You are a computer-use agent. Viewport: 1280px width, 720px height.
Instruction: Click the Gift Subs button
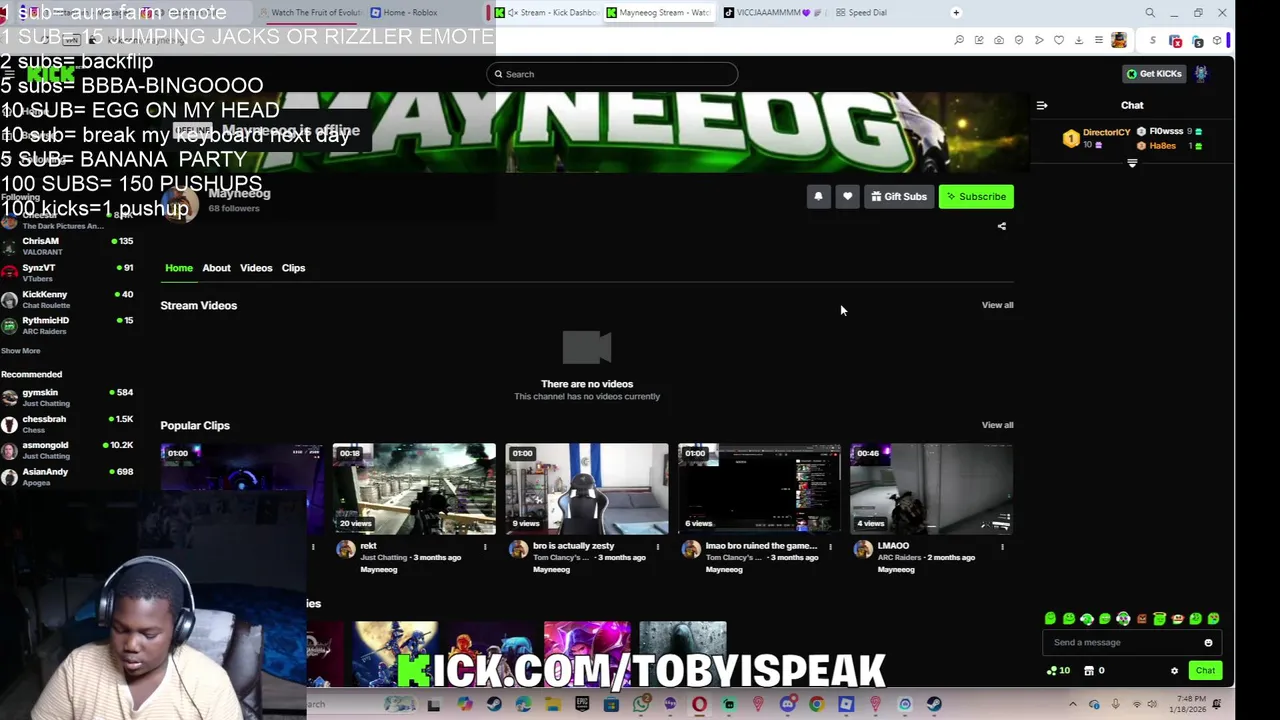pos(899,197)
